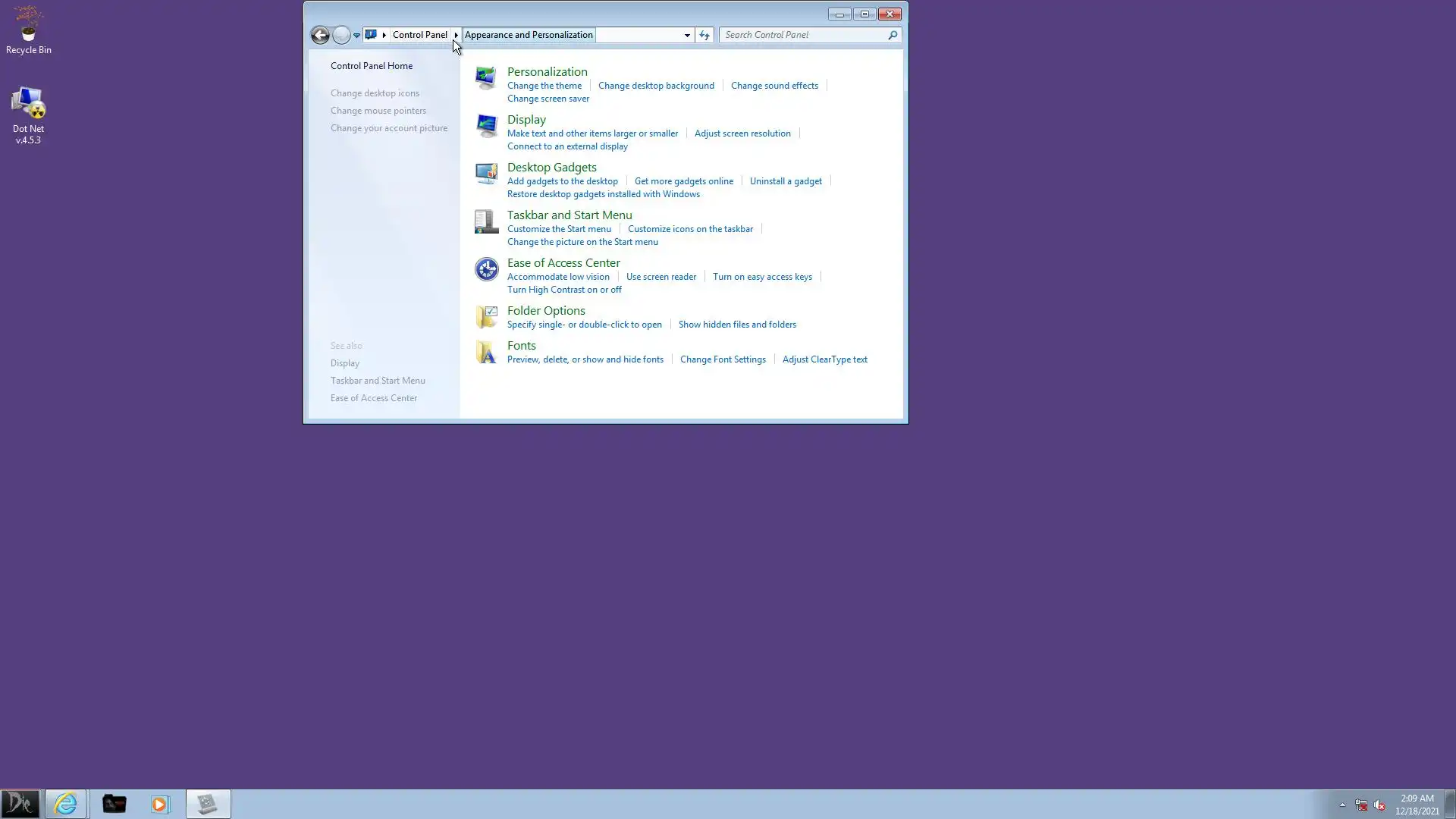Open Change desktop background link
The image size is (1456, 819).
coord(656,86)
